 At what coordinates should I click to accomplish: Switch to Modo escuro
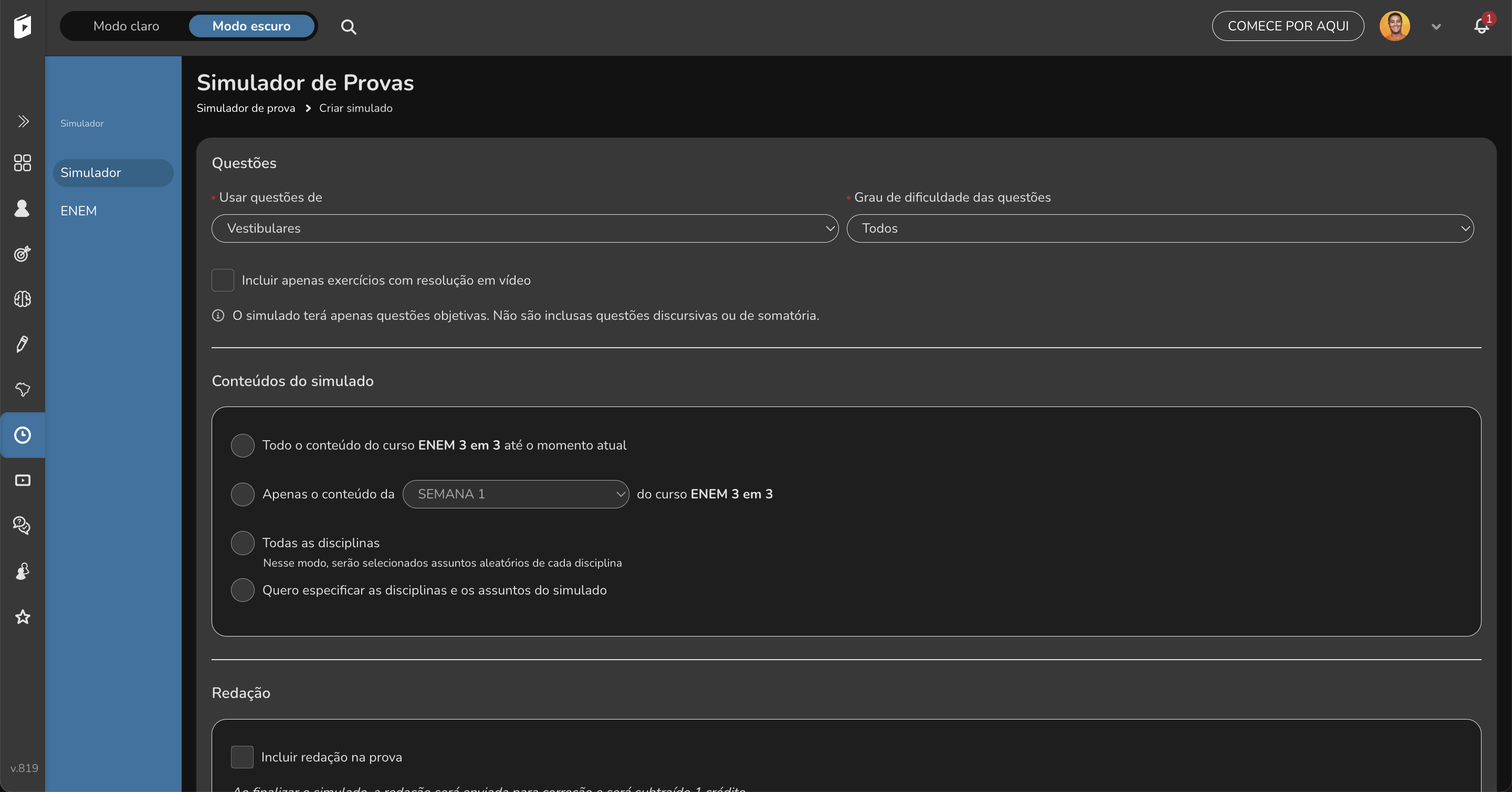tap(251, 26)
